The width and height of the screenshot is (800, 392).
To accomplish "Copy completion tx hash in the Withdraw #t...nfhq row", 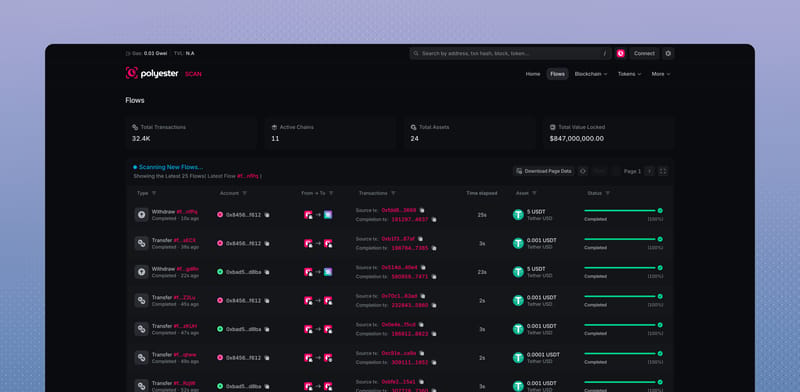I will (434, 219).
